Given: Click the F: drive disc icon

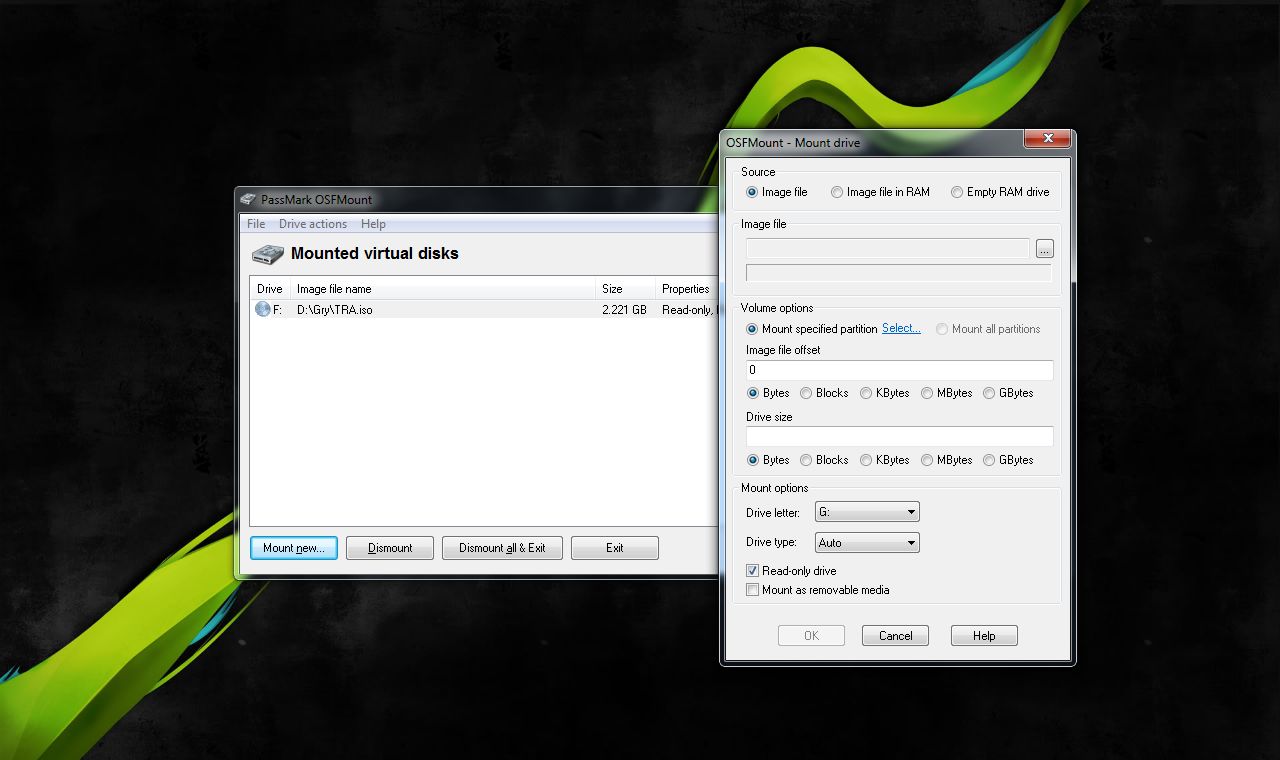Looking at the screenshot, I should [263, 309].
